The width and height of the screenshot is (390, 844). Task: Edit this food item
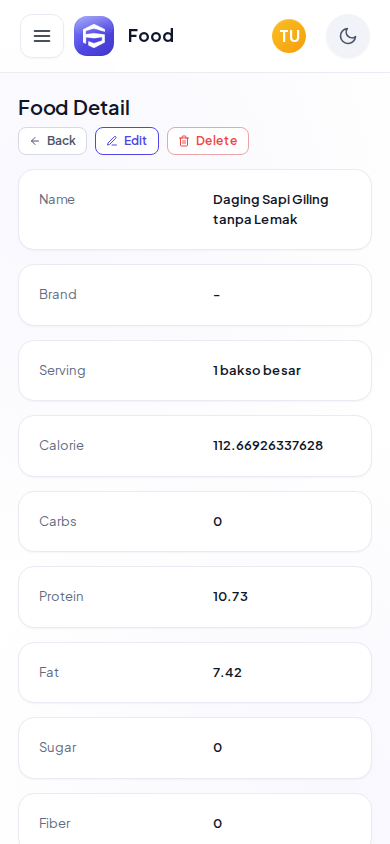coord(127,141)
